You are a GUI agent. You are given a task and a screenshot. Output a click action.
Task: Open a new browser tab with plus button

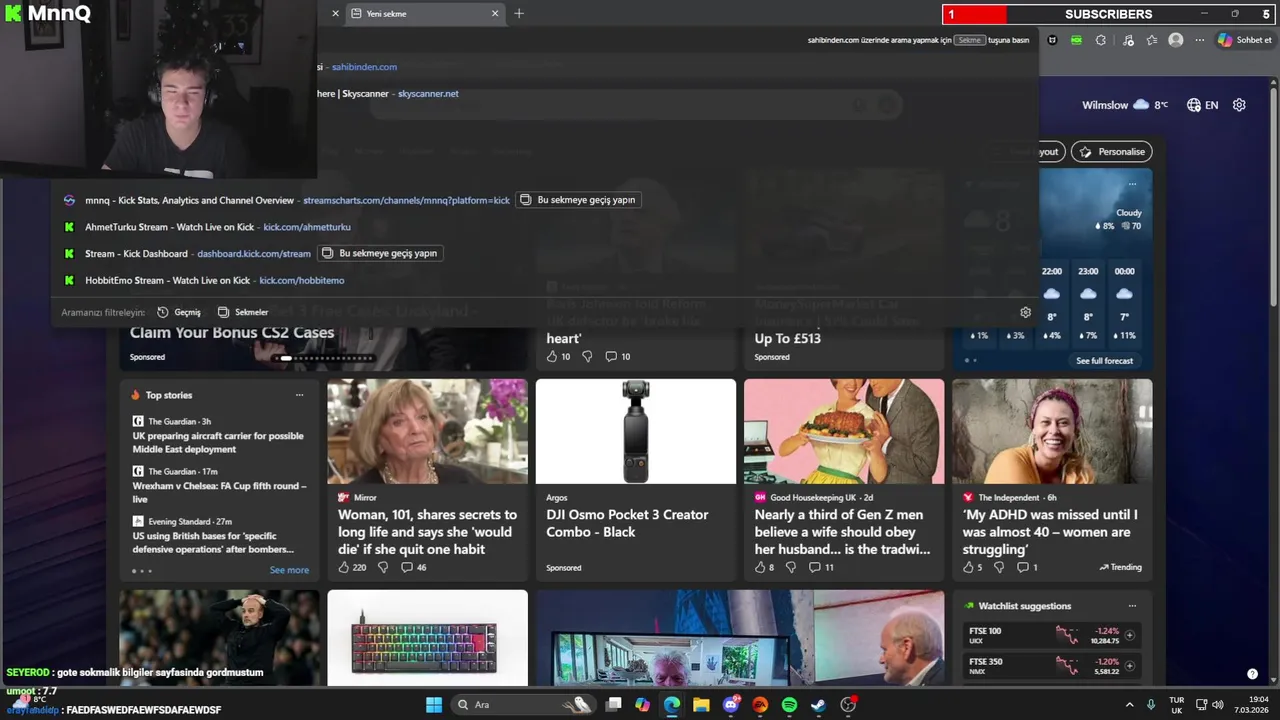click(x=519, y=14)
